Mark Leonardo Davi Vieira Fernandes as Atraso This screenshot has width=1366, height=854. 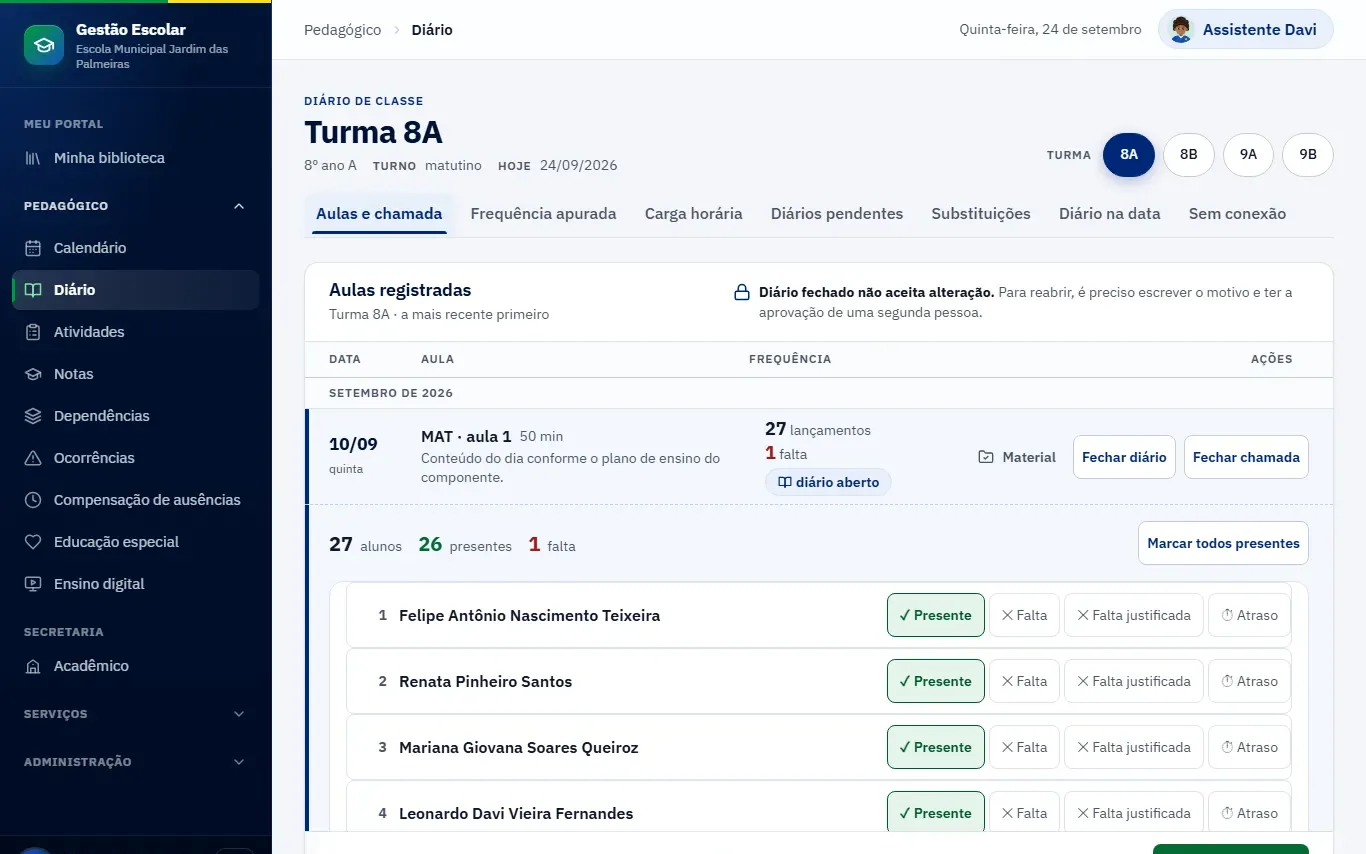(x=1250, y=813)
